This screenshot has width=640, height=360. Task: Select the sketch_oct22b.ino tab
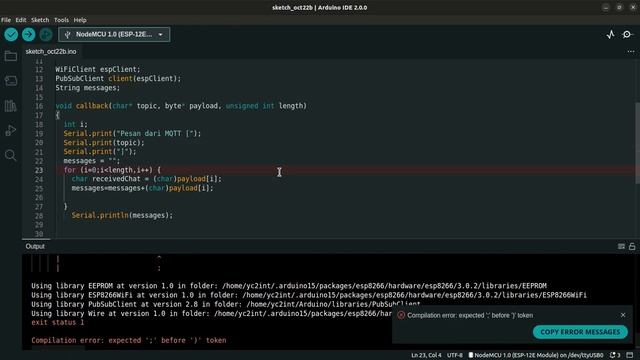51,51
